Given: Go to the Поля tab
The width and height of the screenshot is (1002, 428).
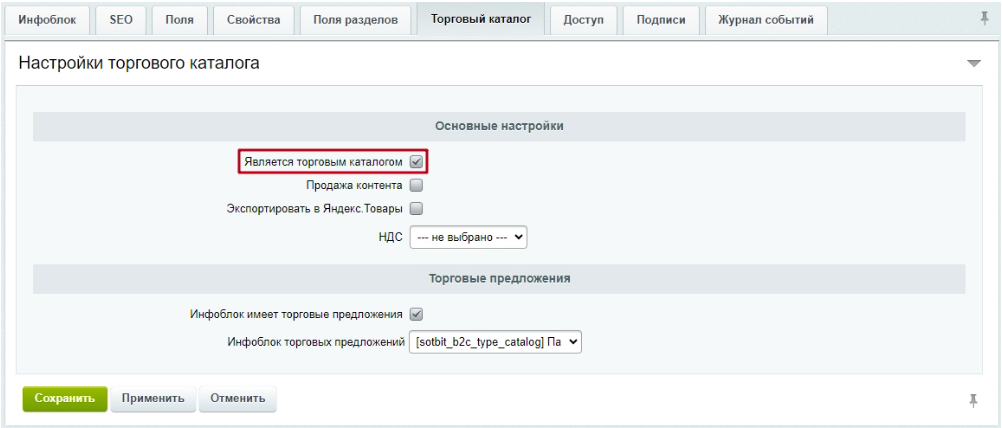Looking at the screenshot, I should 179,21.
